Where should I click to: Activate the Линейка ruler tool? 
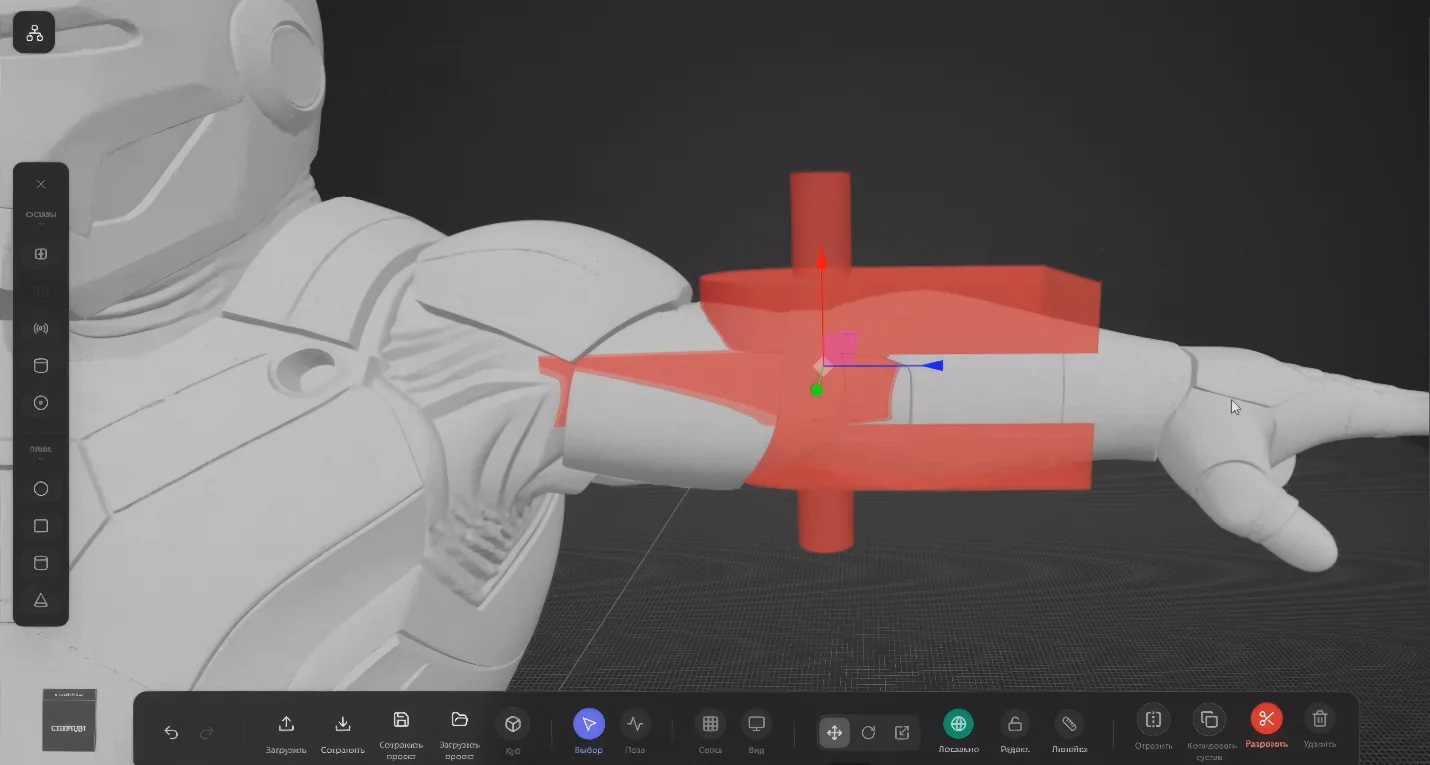(1069, 732)
